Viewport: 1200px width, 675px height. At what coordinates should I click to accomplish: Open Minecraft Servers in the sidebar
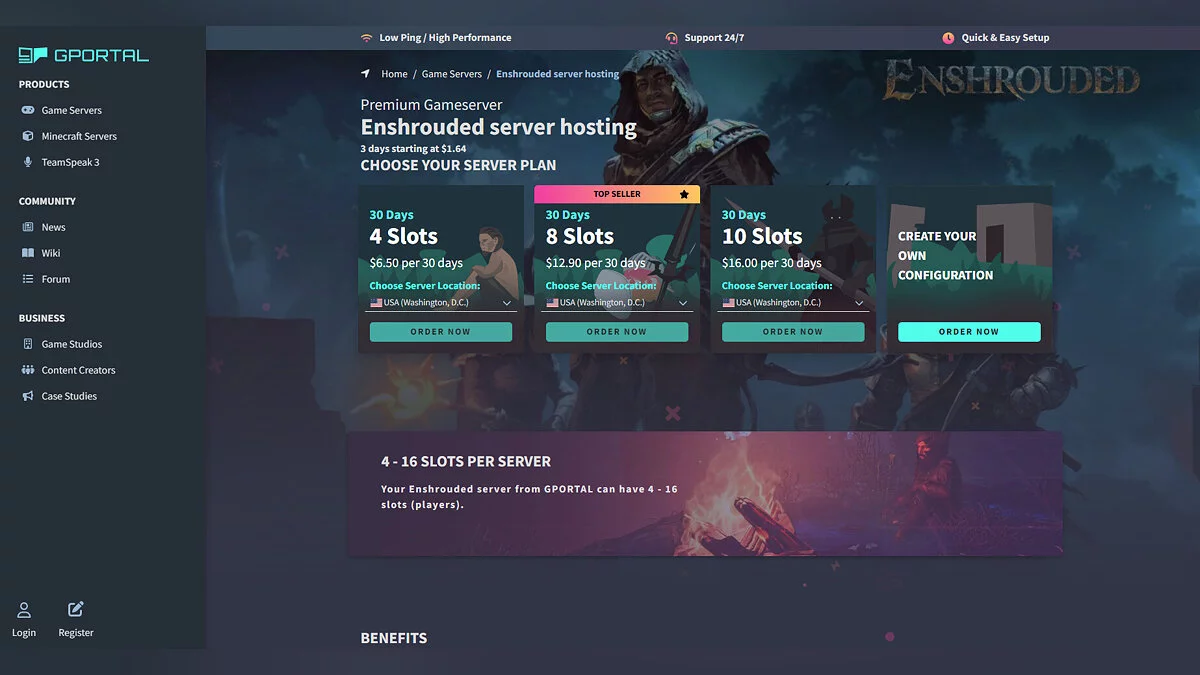[79, 136]
